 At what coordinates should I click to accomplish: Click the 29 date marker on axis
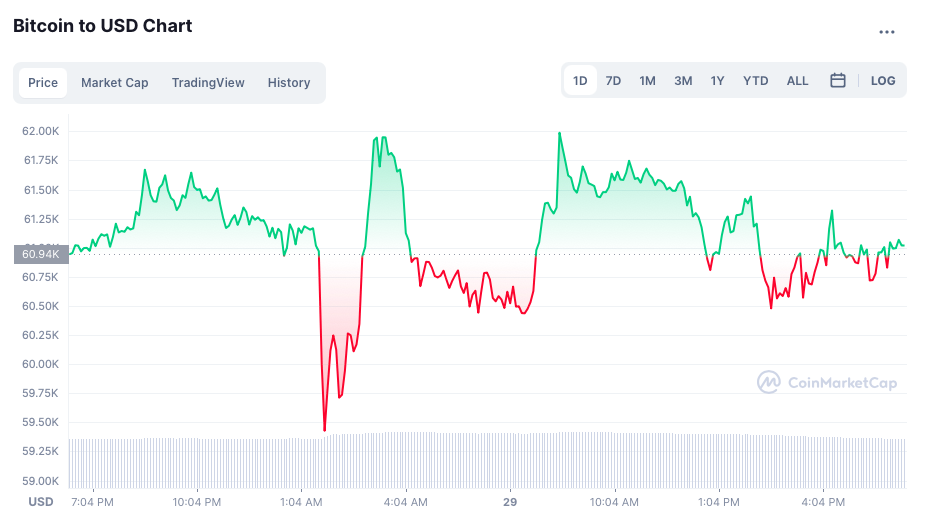(x=510, y=501)
